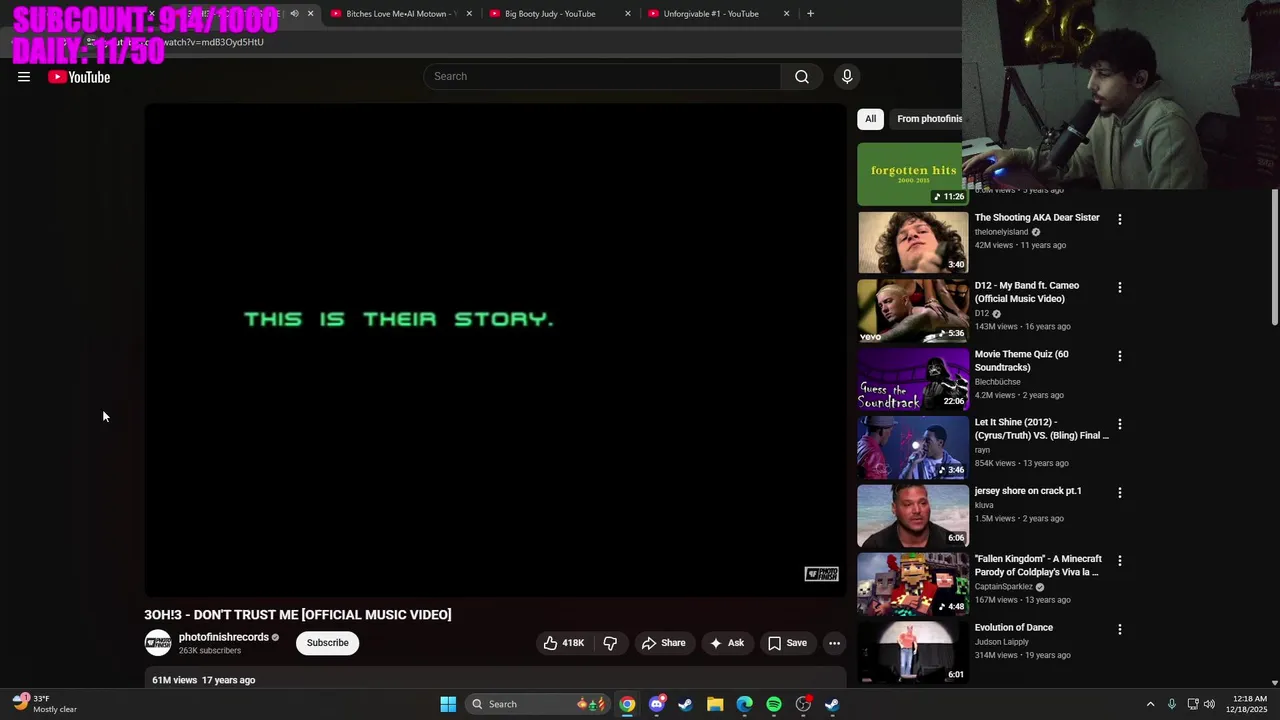Open The Shooting AKA Dear Sister thumbnail
Viewport: 1280px width, 720px height.
click(913, 242)
